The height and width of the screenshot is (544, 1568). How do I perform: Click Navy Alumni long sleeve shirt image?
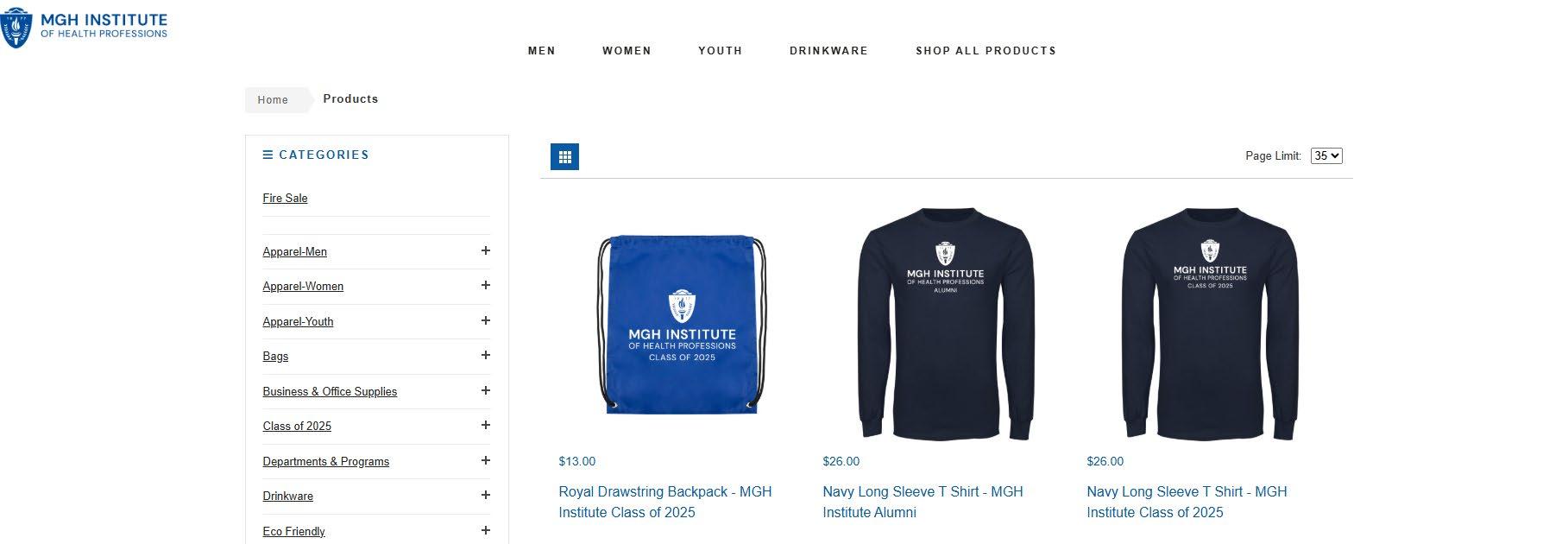[x=946, y=325]
